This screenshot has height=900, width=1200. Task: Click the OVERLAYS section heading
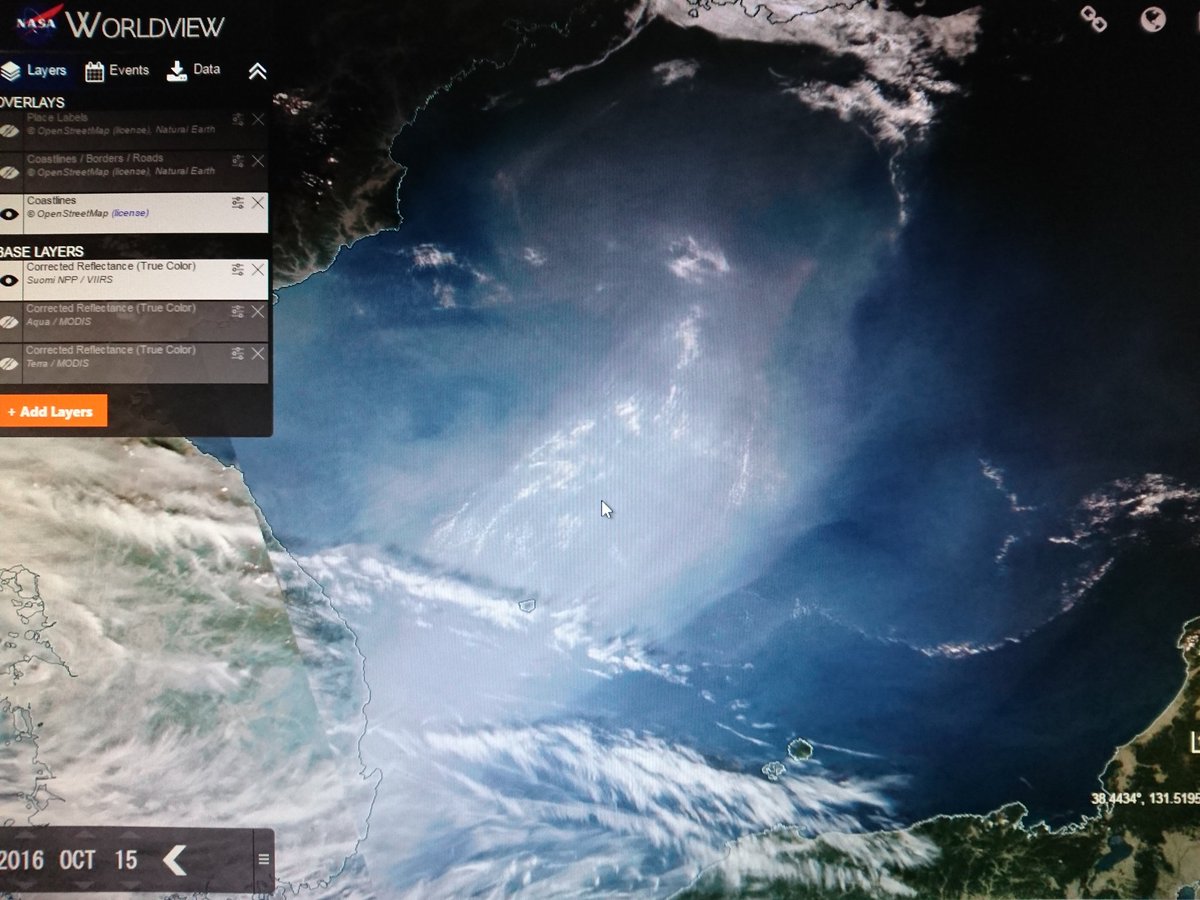tap(32, 103)
